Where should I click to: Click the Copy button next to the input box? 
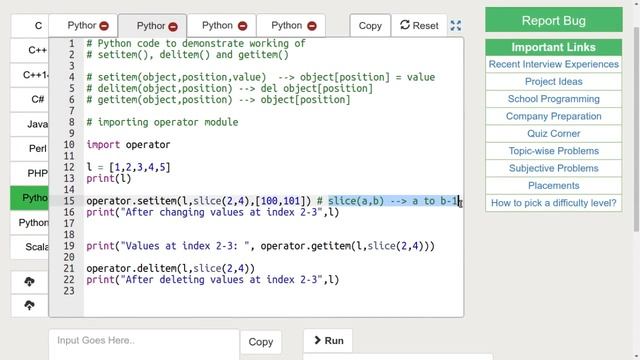(x=261, y=342)
